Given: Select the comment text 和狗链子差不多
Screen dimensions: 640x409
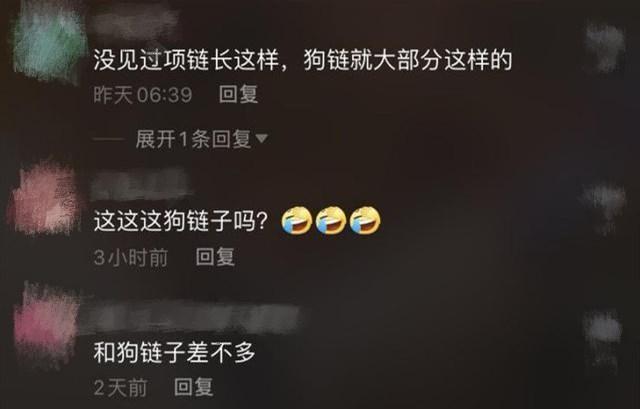Looking at the screenshot, I should (x=174, y=352).
